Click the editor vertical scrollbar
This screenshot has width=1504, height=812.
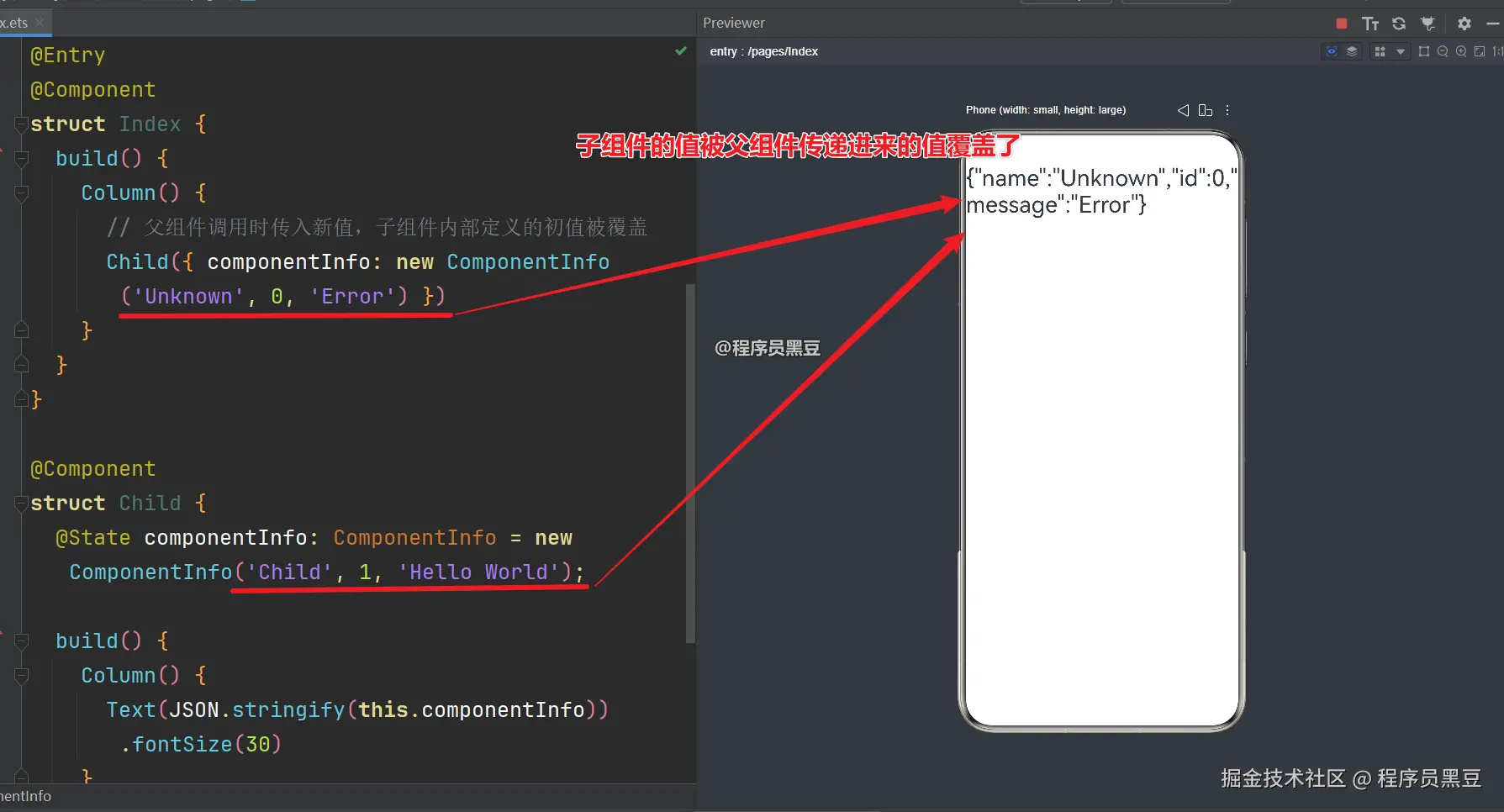690,462
